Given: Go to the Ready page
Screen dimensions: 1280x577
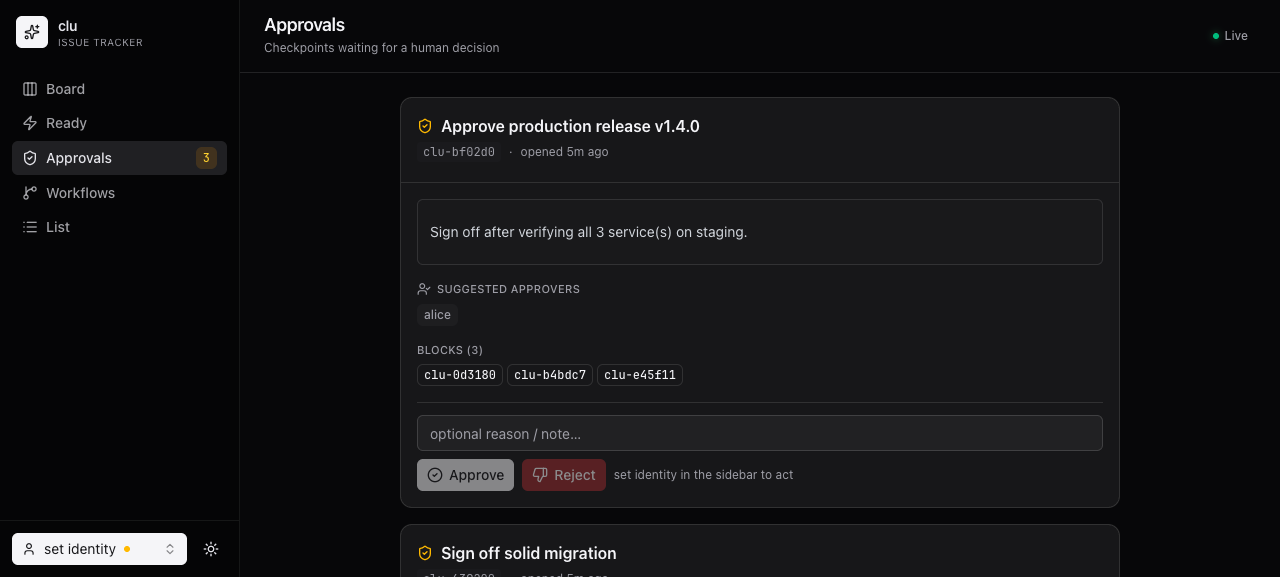Looking at the screenshot, I should point(119,123).
